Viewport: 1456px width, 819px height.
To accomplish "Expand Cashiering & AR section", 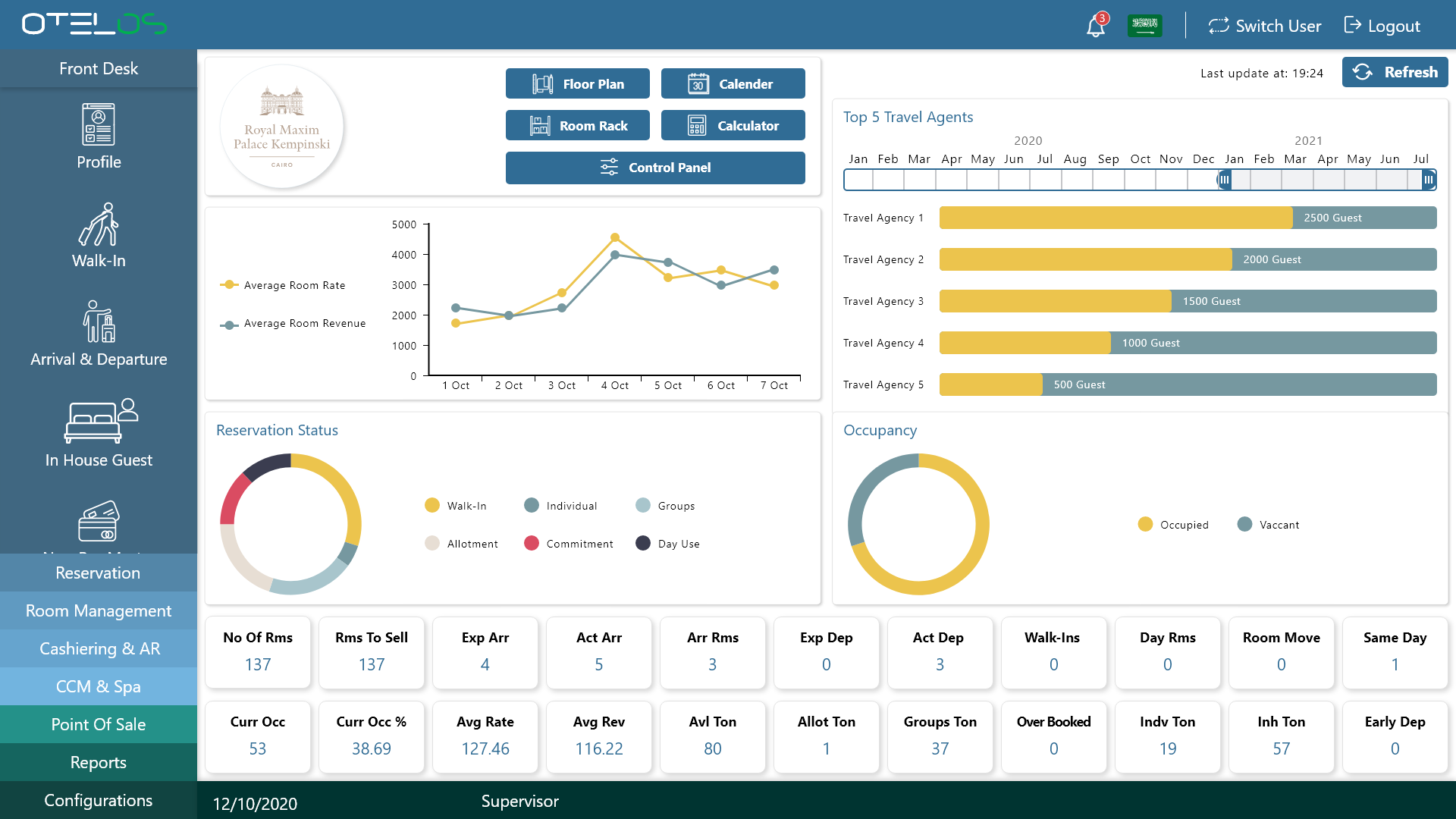I will tap(99, 649).
